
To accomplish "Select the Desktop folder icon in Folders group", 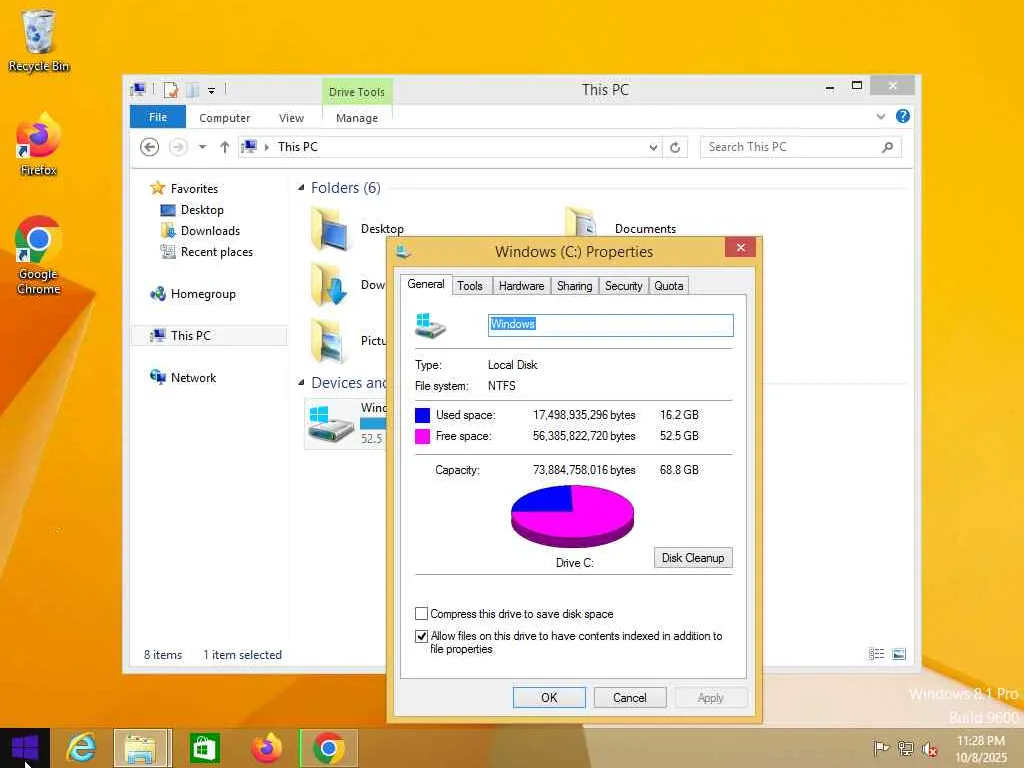I will (330, 229).
